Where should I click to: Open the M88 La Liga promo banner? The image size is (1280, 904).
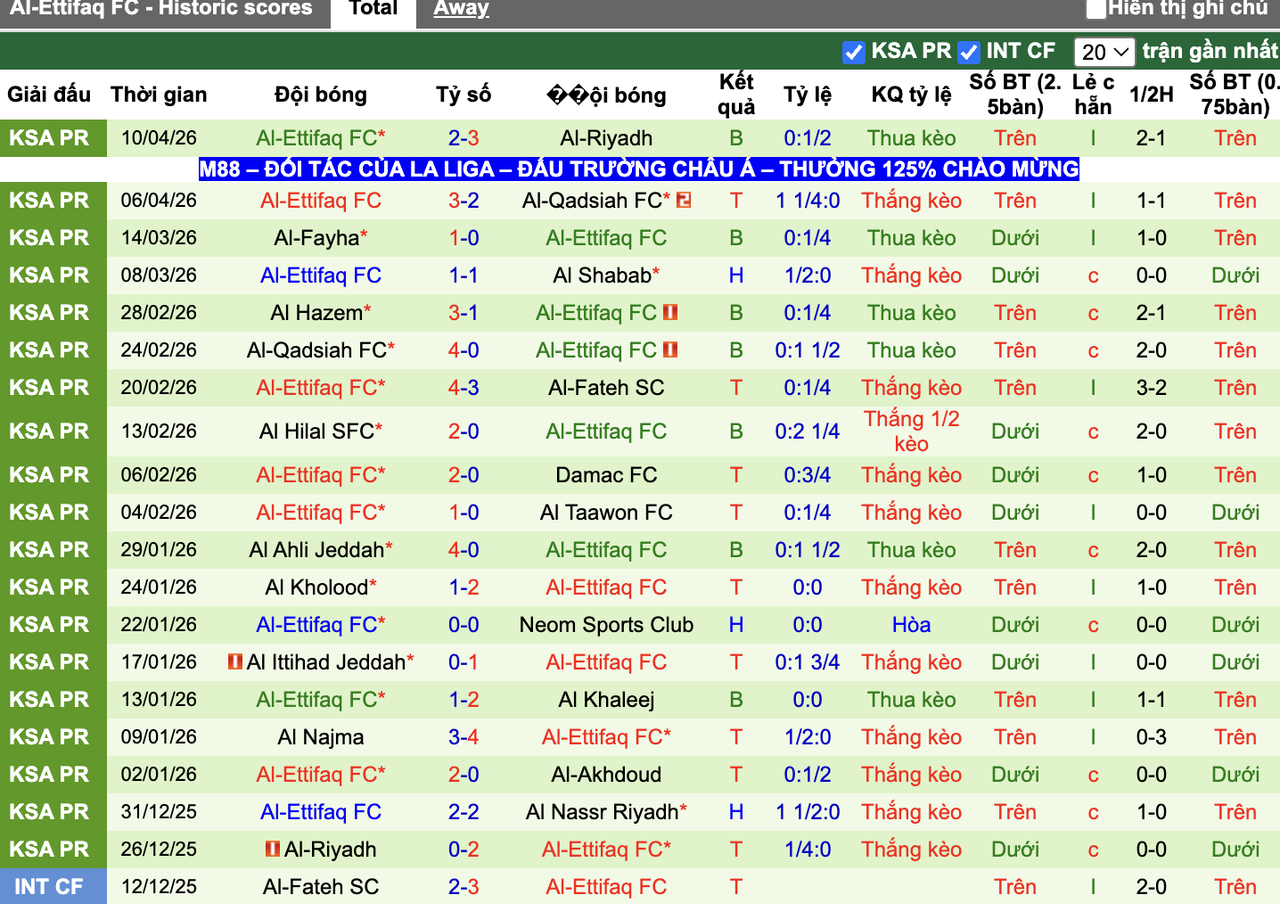click(x=638, y=169)
